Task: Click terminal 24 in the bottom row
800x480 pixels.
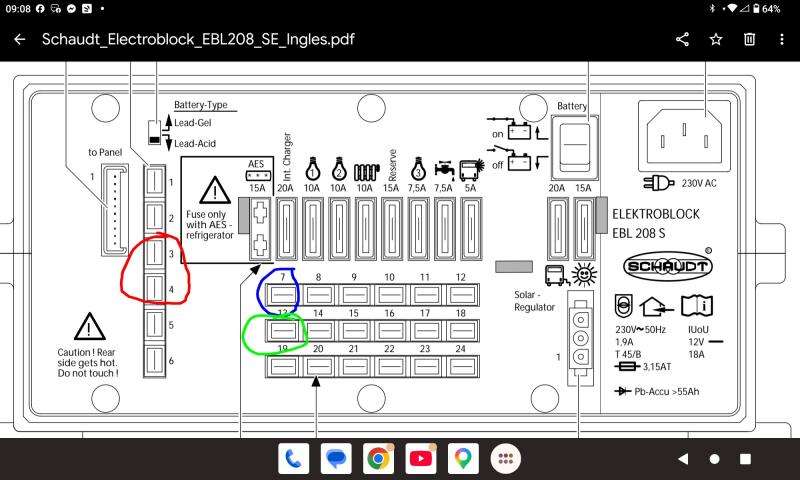Action: (462, 366)
